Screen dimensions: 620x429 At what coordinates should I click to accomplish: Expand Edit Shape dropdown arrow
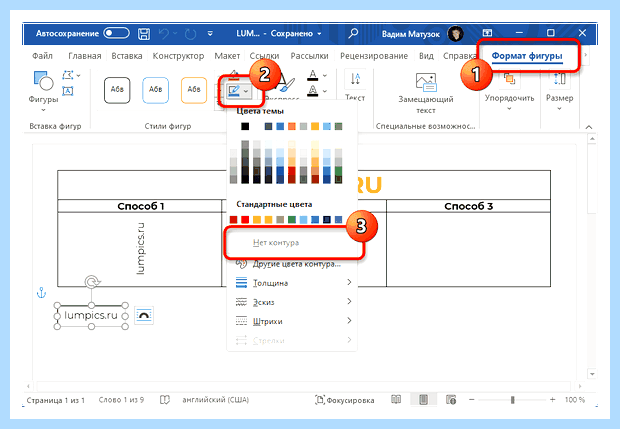pyautogui.click(x=78, y=75)
